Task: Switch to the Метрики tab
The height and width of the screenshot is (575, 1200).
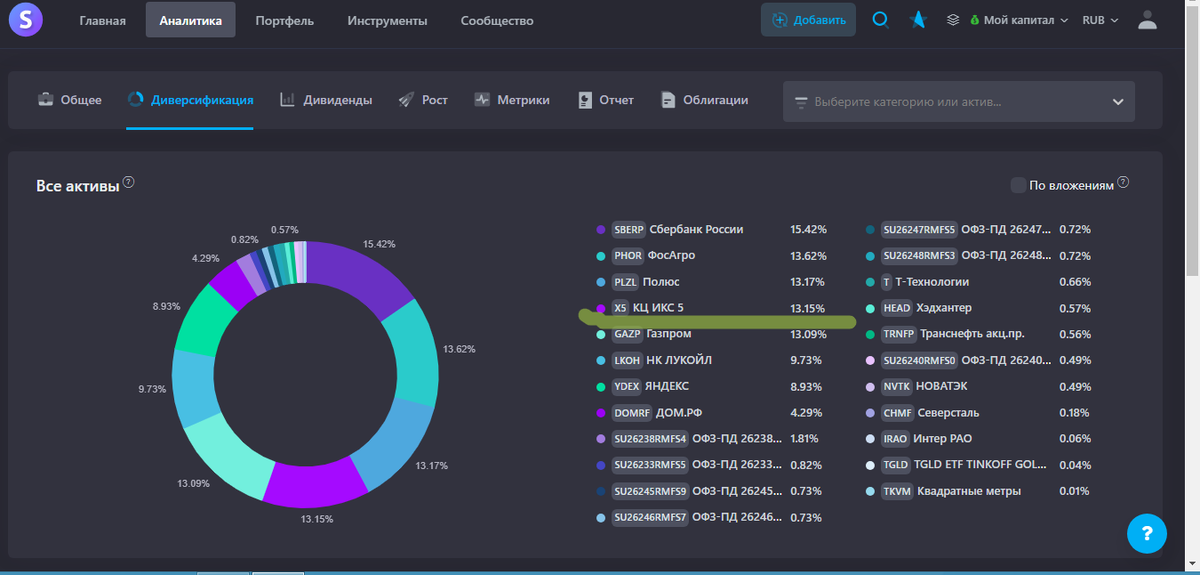Action: tap(512, 100)
